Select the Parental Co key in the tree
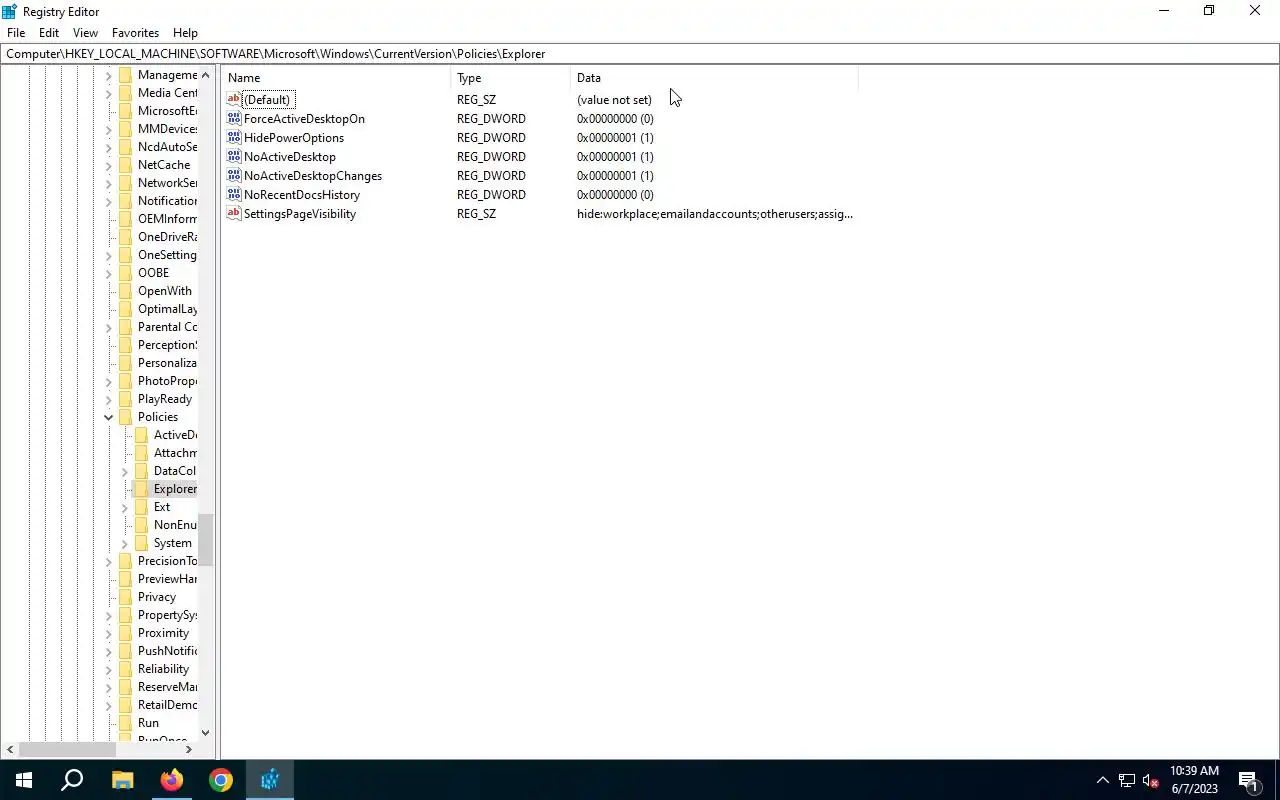 (x=167, y=327)
